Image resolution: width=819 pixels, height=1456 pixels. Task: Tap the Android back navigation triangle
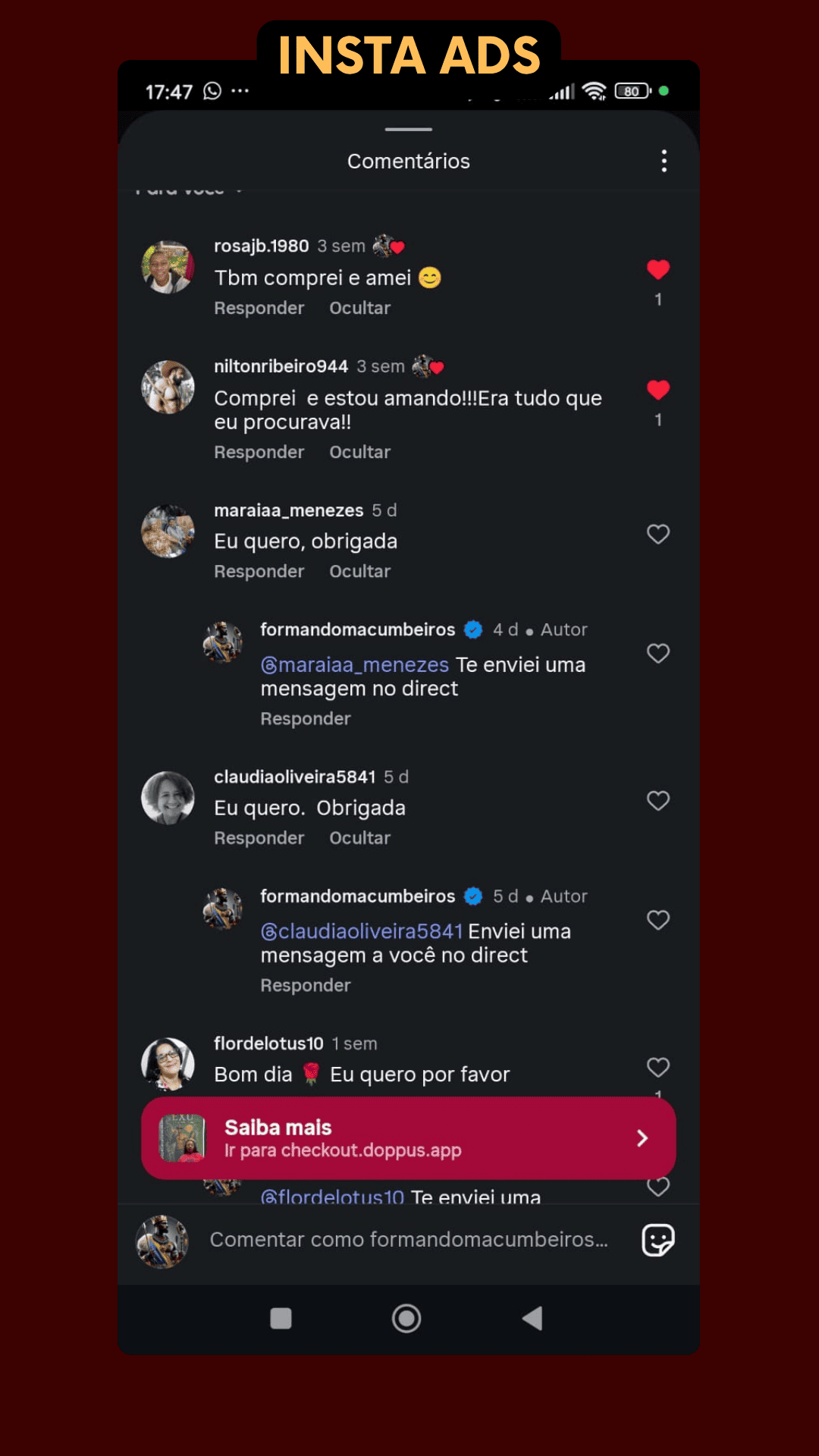[532, 1318]
